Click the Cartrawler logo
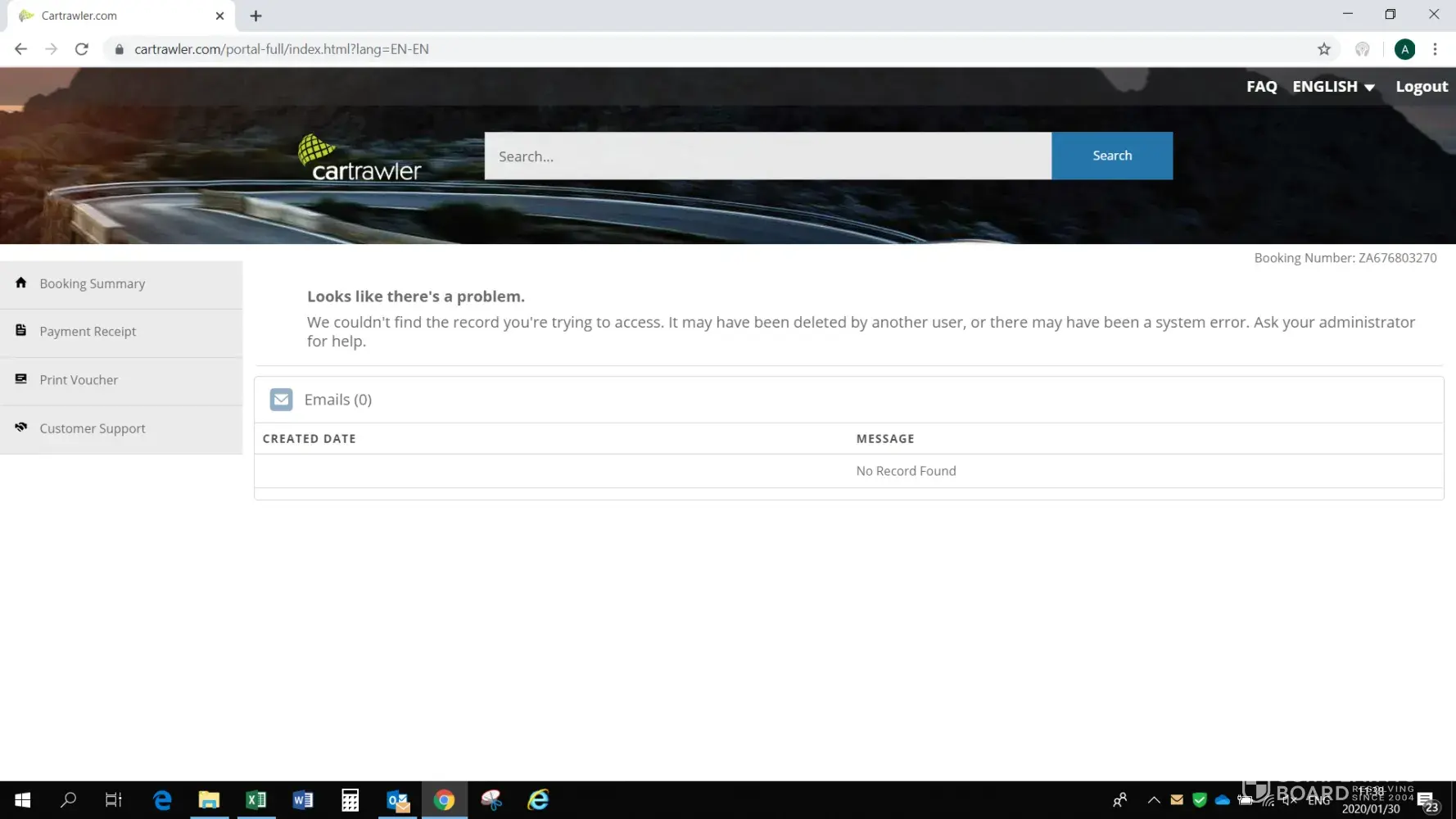 (359, 158)
